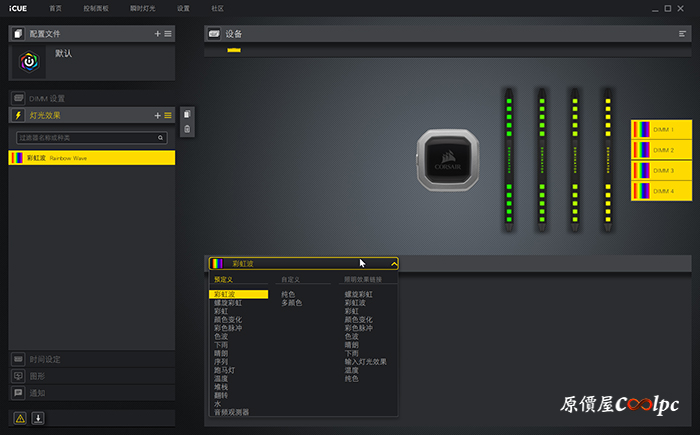Open the 灯光效果 yellow hamburger menu
The image size is (700, 435).
click(x=168, y=115)
